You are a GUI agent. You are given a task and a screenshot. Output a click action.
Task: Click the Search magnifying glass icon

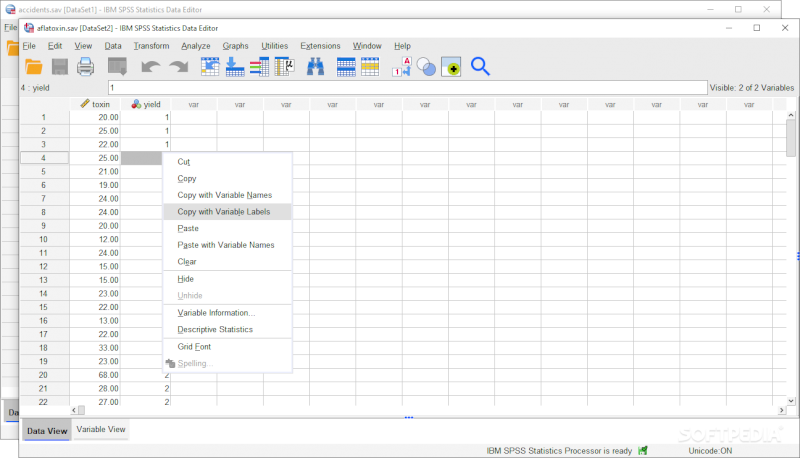[x=480, y=67]
